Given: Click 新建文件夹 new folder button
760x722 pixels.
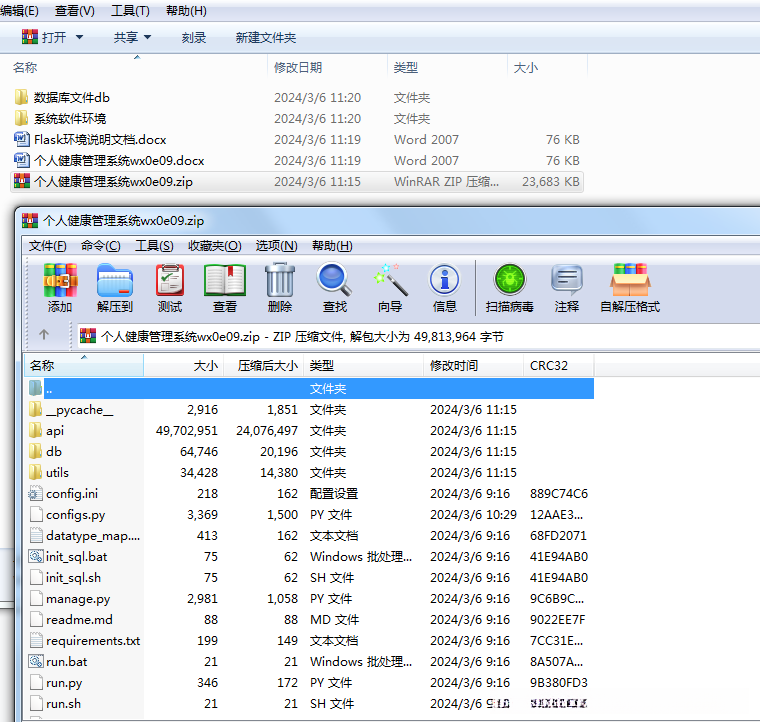Looking at the screenshot, I should (x=266, y=37).
